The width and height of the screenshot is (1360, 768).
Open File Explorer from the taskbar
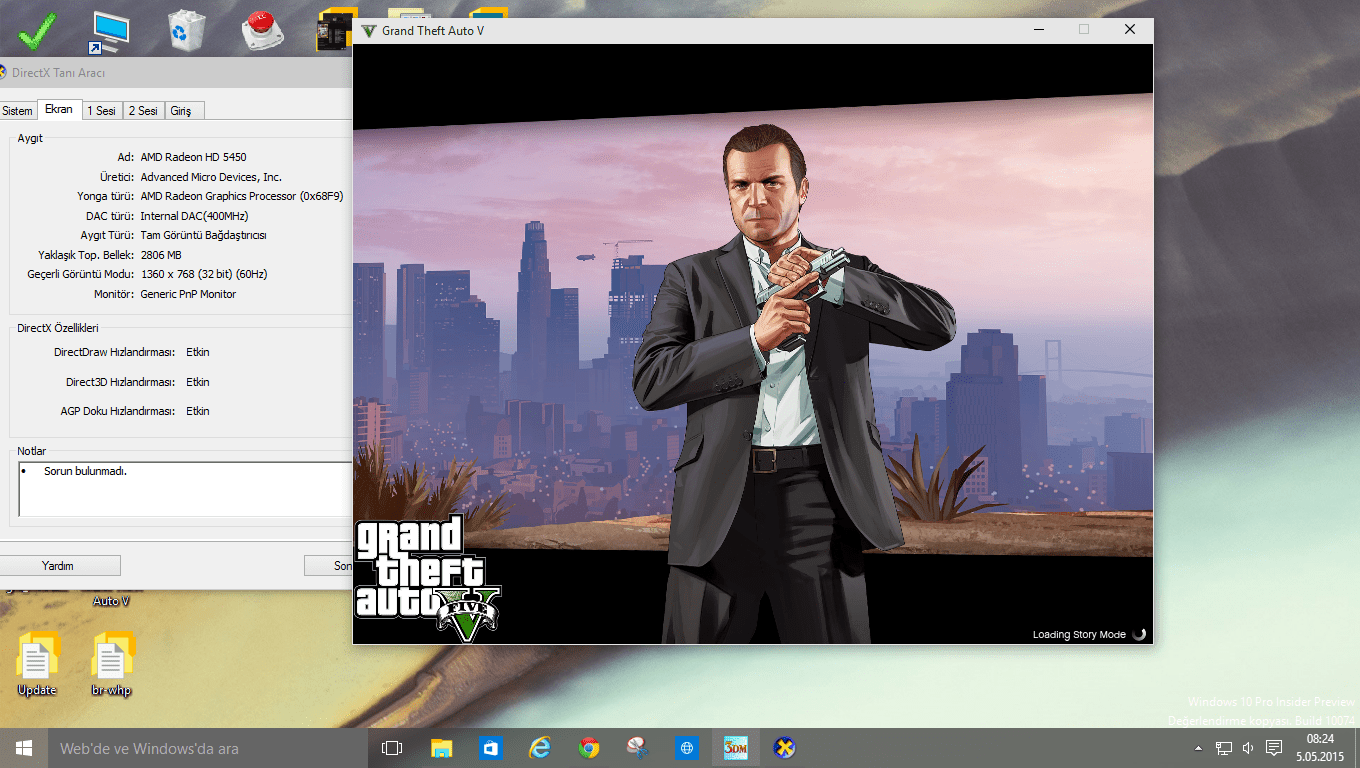tap(441, 748)
